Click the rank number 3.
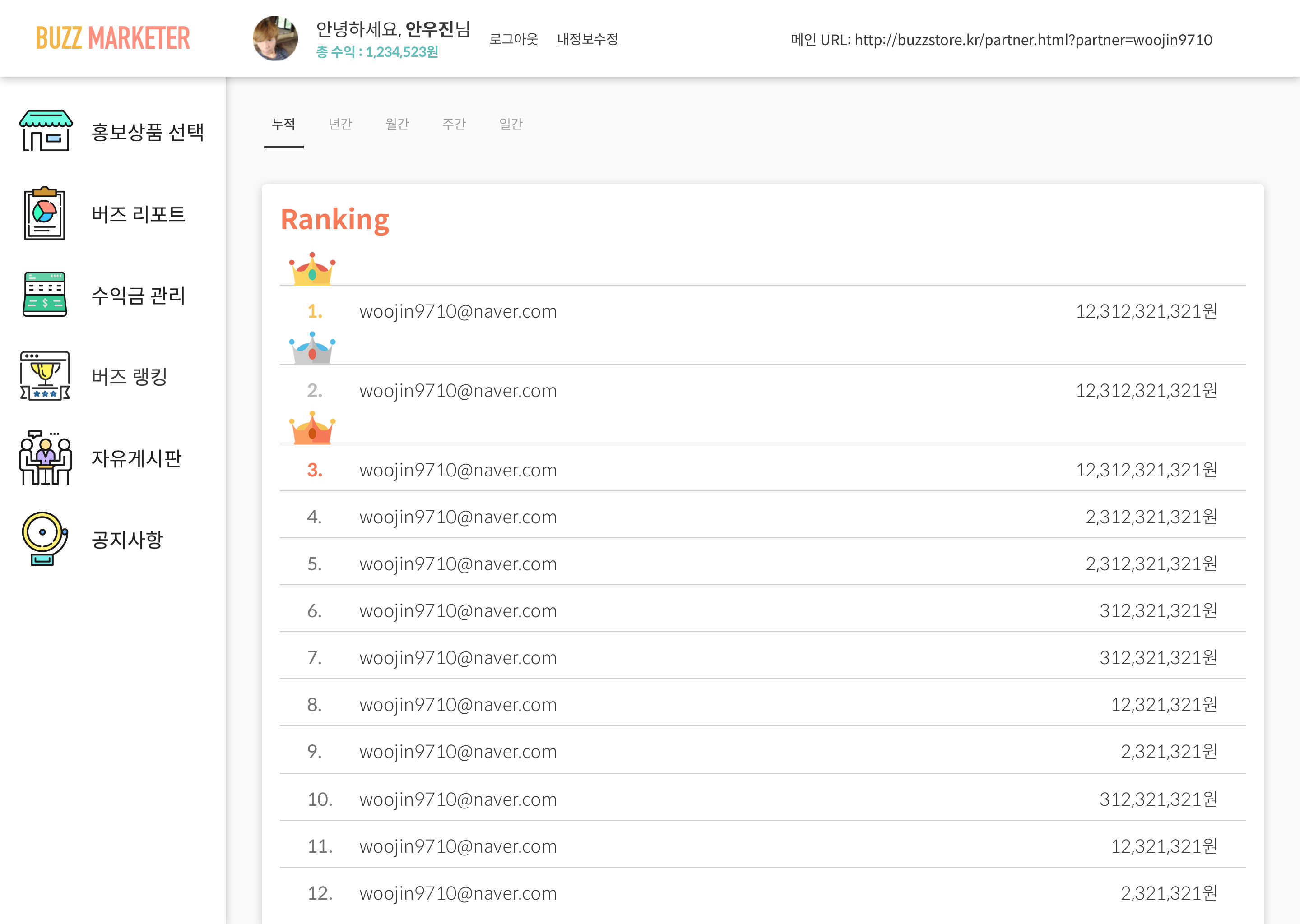 coord(315,471)
